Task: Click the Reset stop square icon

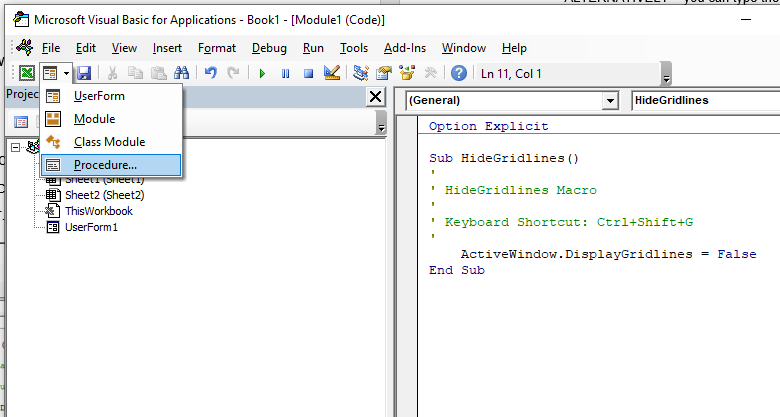Action: click(x=309, y=73)
